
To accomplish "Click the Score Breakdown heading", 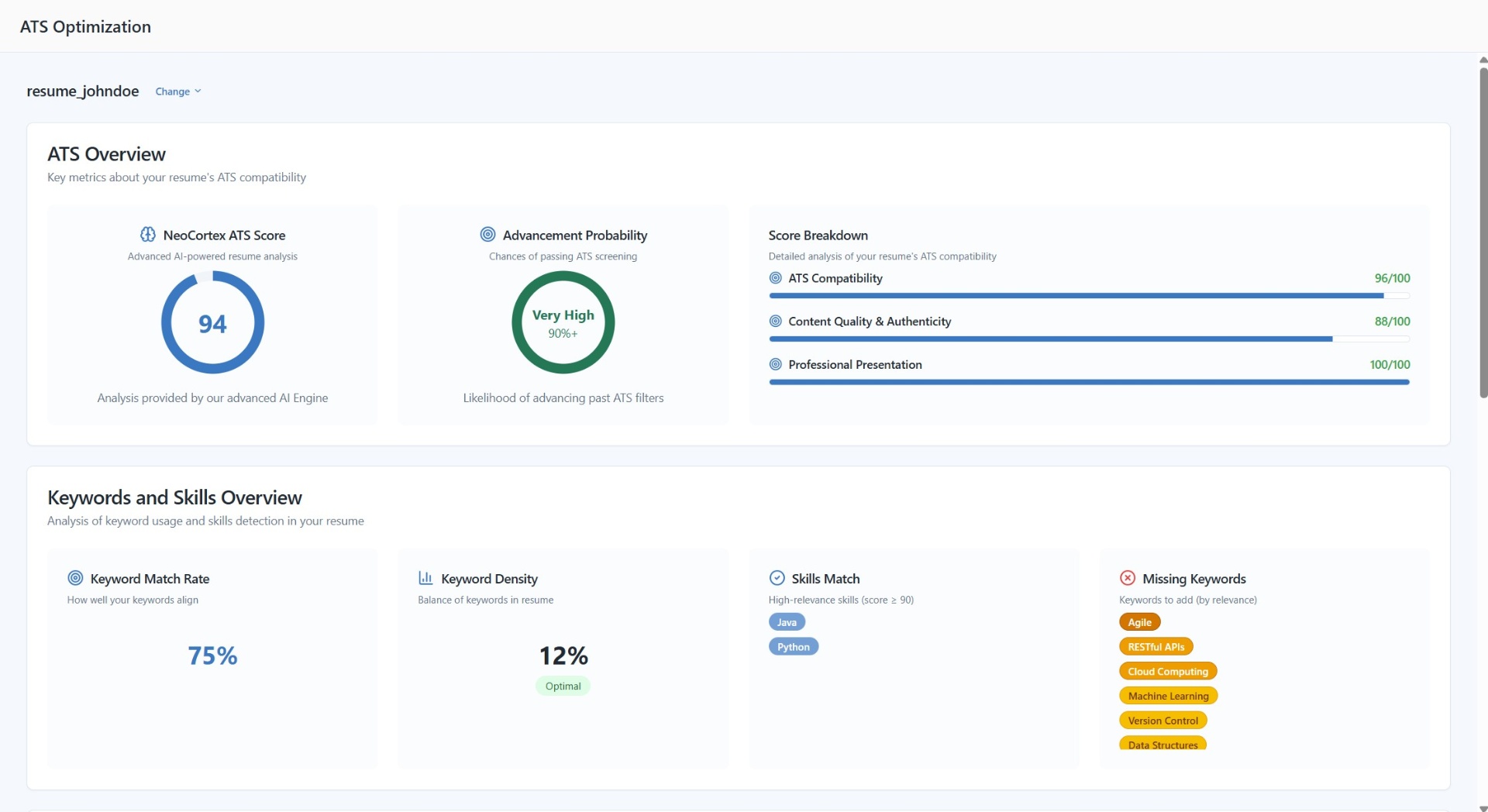I will (x=818, y=235).
